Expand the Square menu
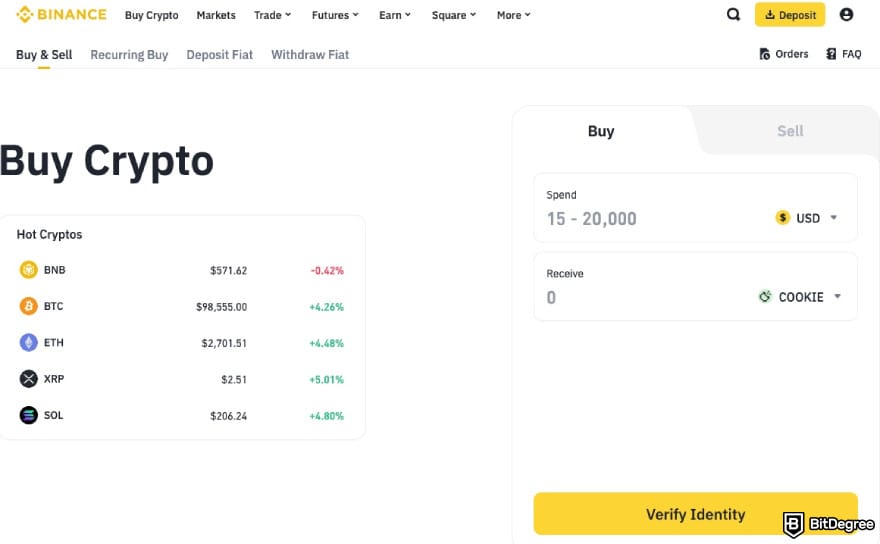Image resolution: width=880 pixels, height=544 pixels. pyautogui.click(x=453, y=15)
